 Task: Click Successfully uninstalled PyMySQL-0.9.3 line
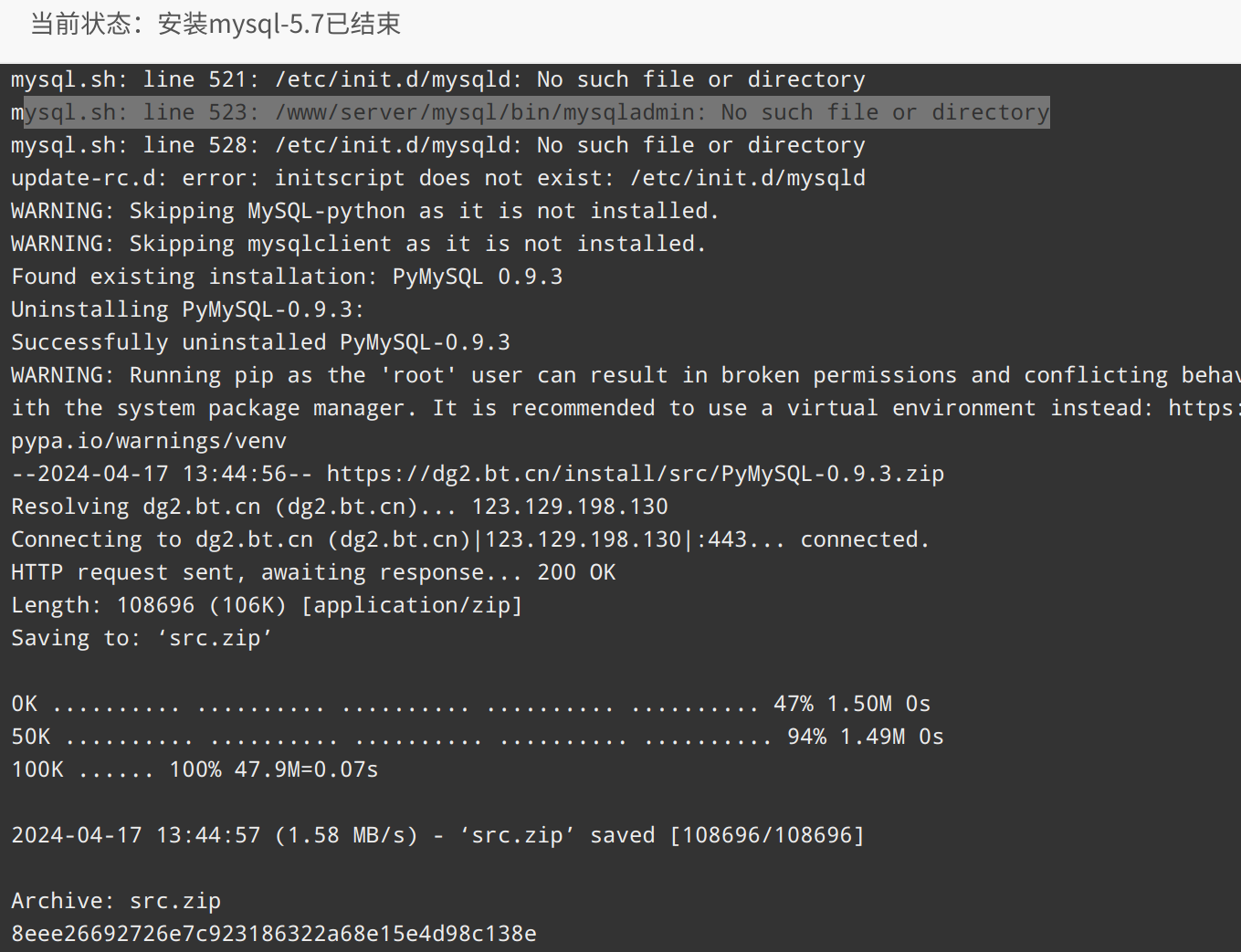point(260,342)
